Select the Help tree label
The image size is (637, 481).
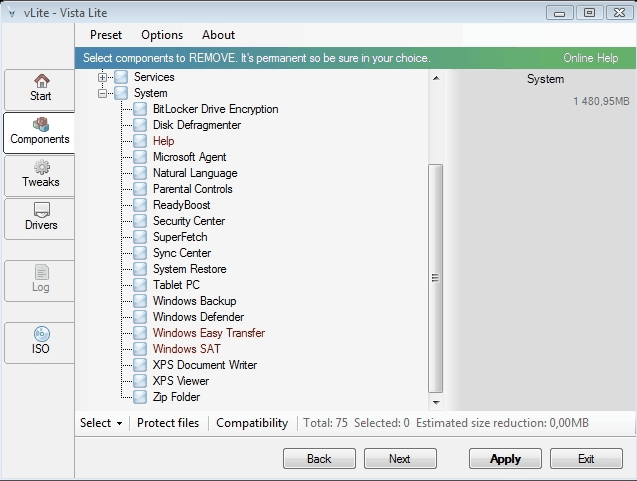click(x=163, y=141)
